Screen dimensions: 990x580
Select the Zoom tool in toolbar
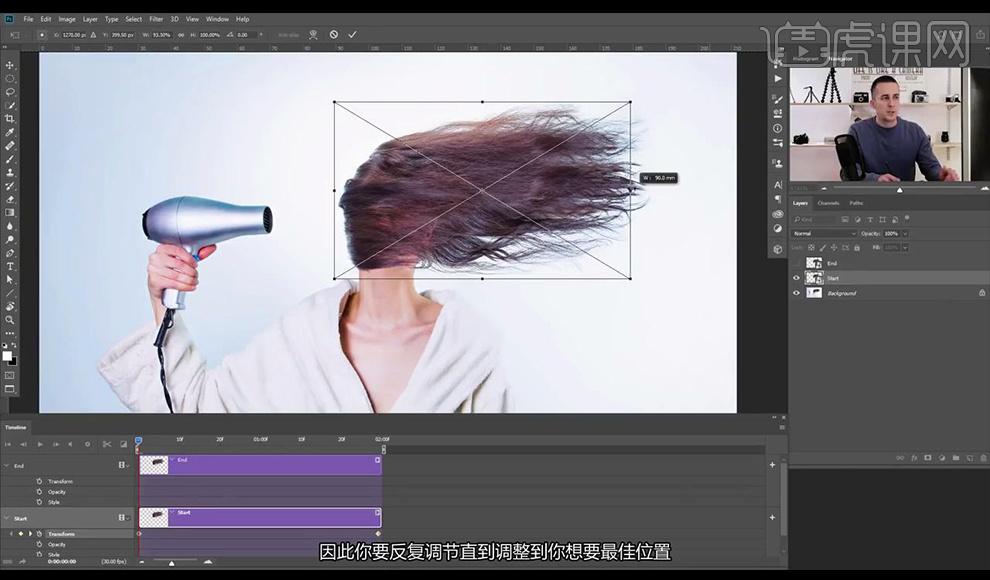click(x=9, y=320)
